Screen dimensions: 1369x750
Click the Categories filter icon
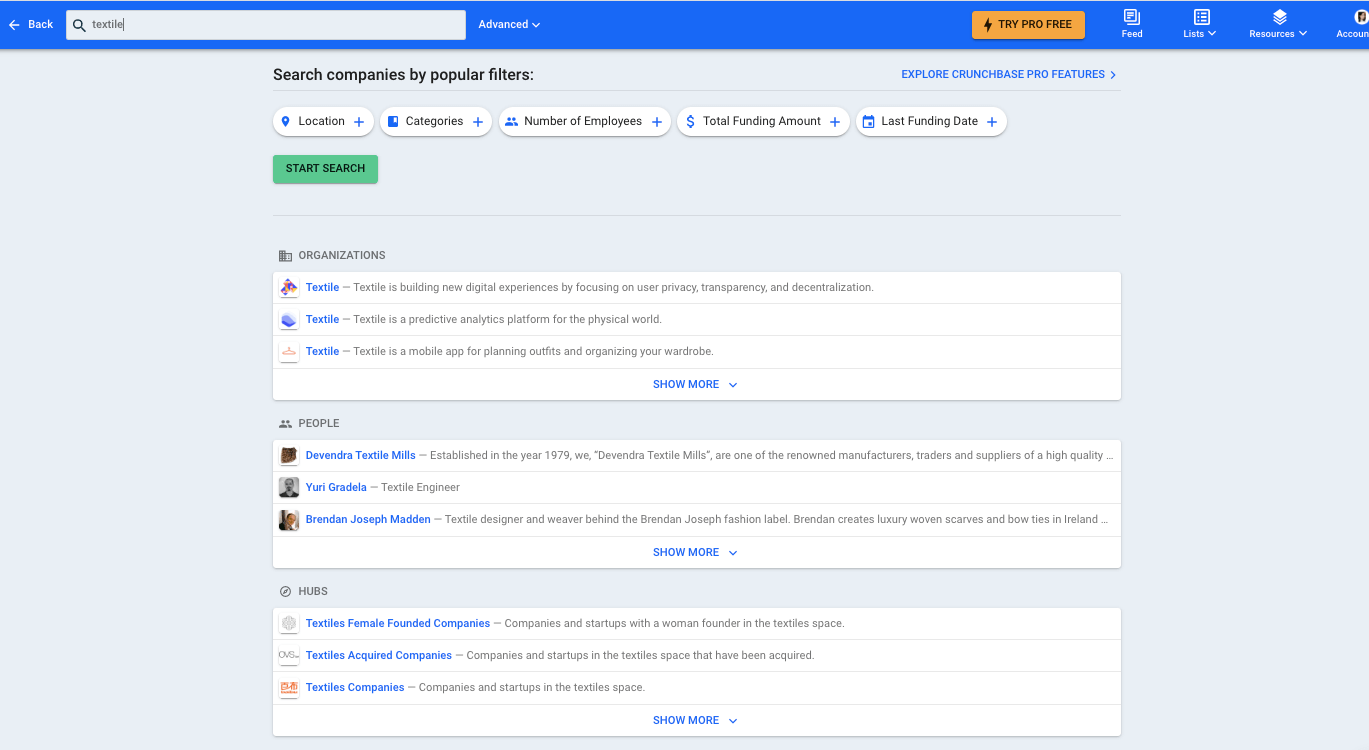pyautogui.click(x=393, y=121)
